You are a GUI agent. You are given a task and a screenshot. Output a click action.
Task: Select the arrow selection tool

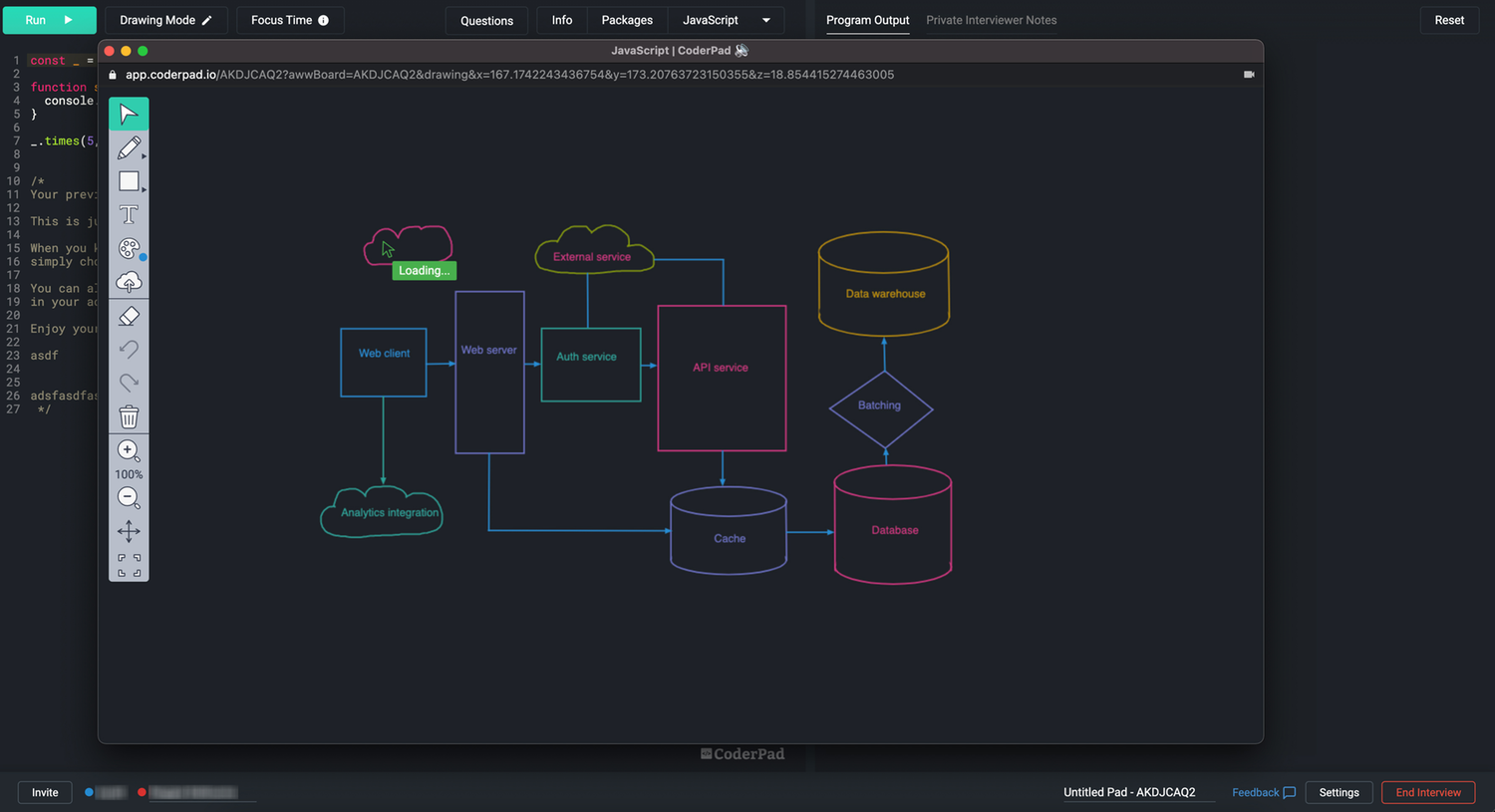pyautogui.click(x=129, y=115)
